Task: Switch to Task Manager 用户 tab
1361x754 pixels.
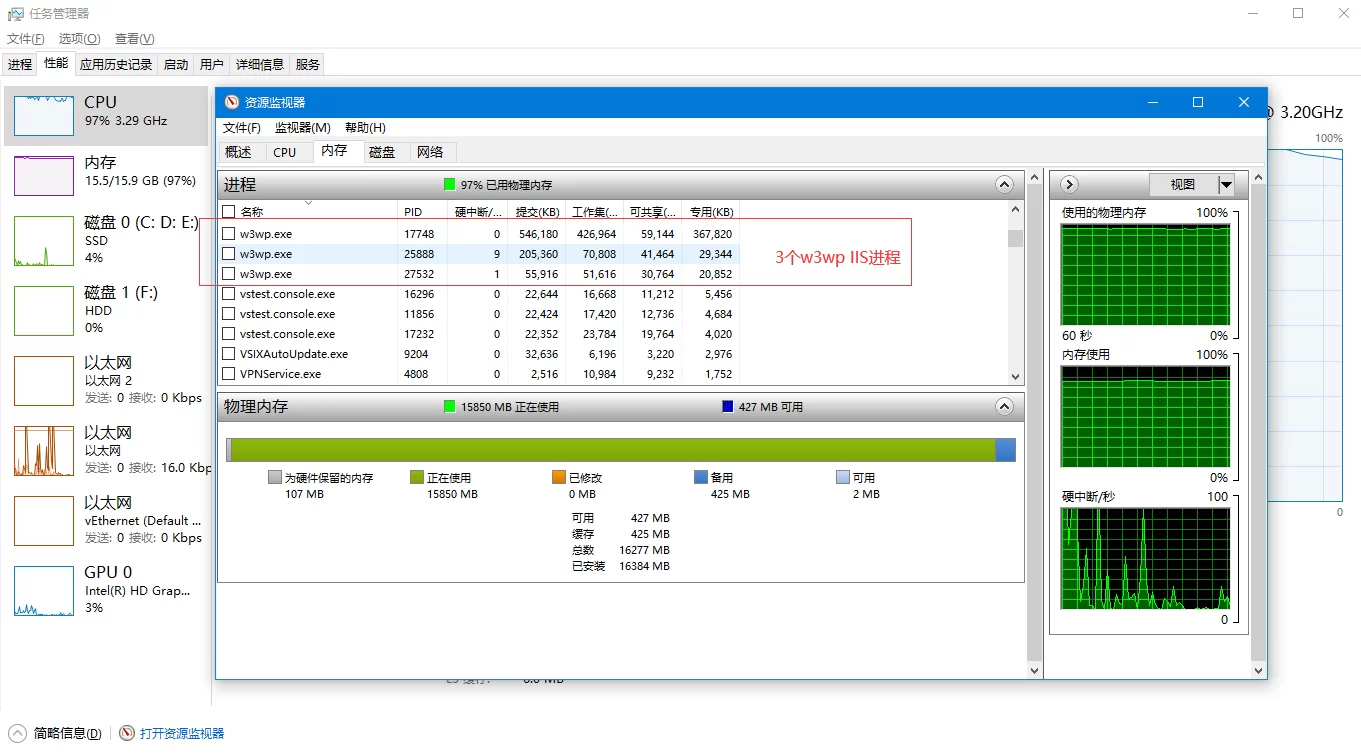Action: pyautogui.click(x=212, y=65)
